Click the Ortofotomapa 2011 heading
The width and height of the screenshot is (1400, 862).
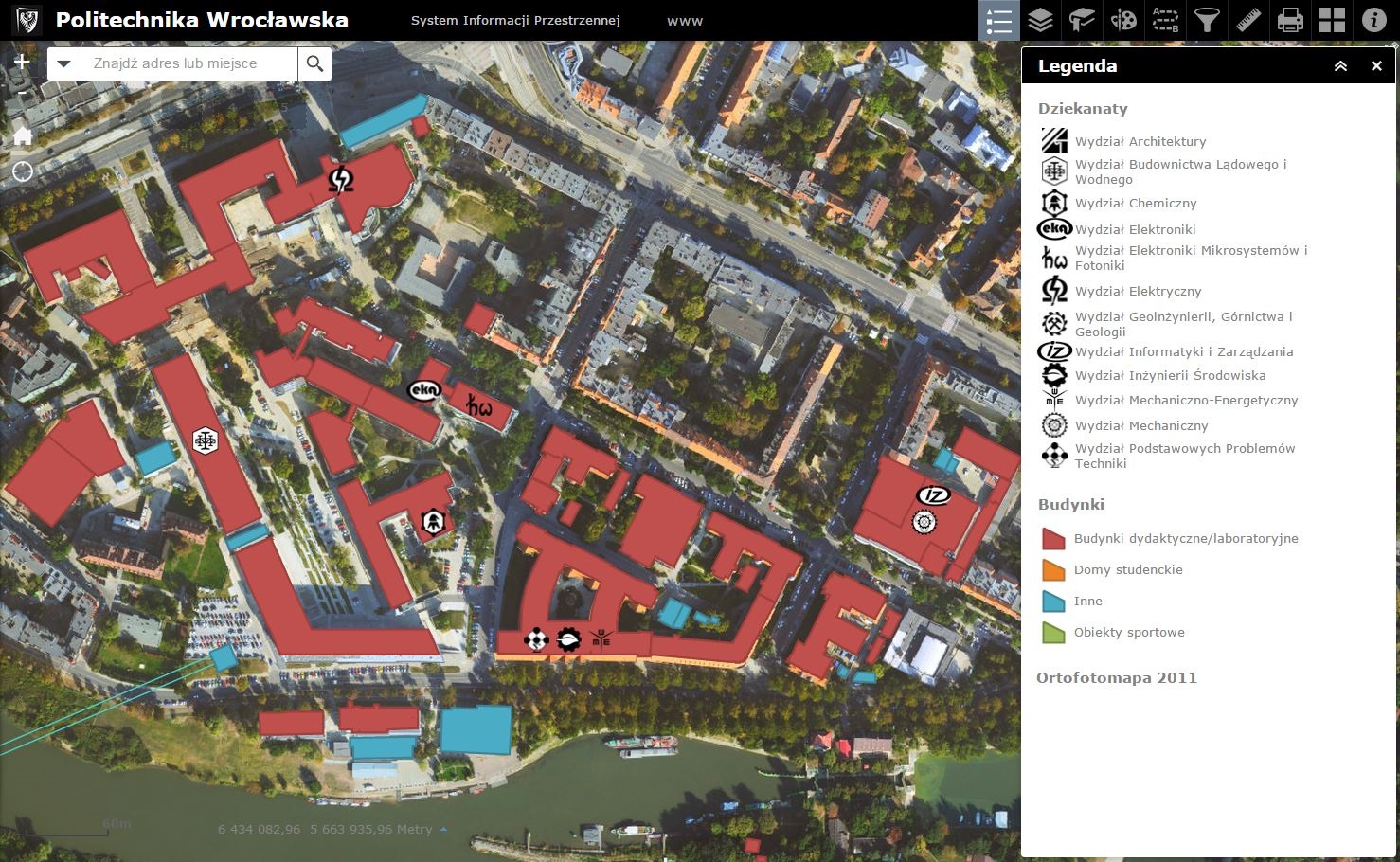tap(1117, 677)
